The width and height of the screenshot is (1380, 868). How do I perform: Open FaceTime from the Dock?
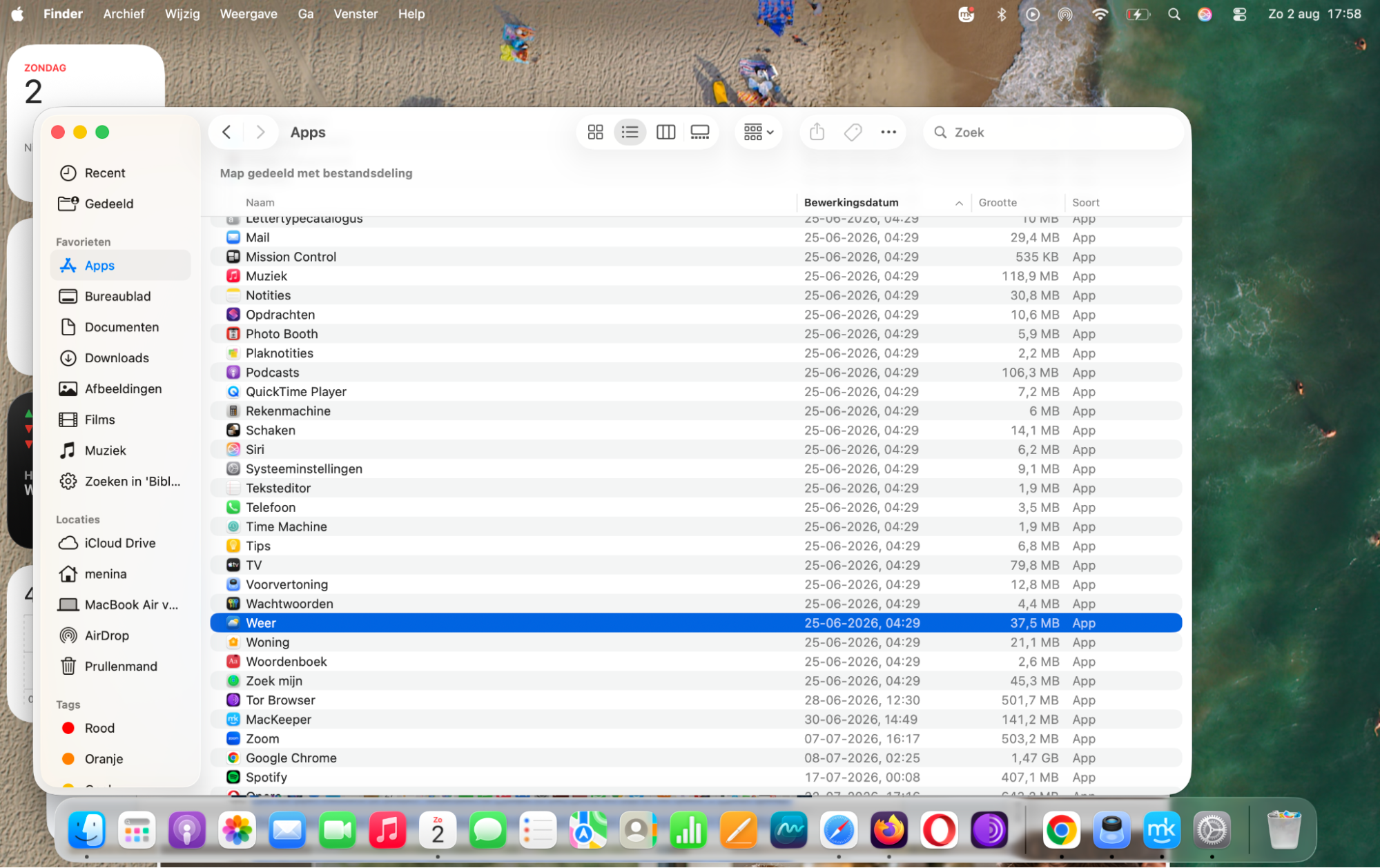tap(337, 830)
